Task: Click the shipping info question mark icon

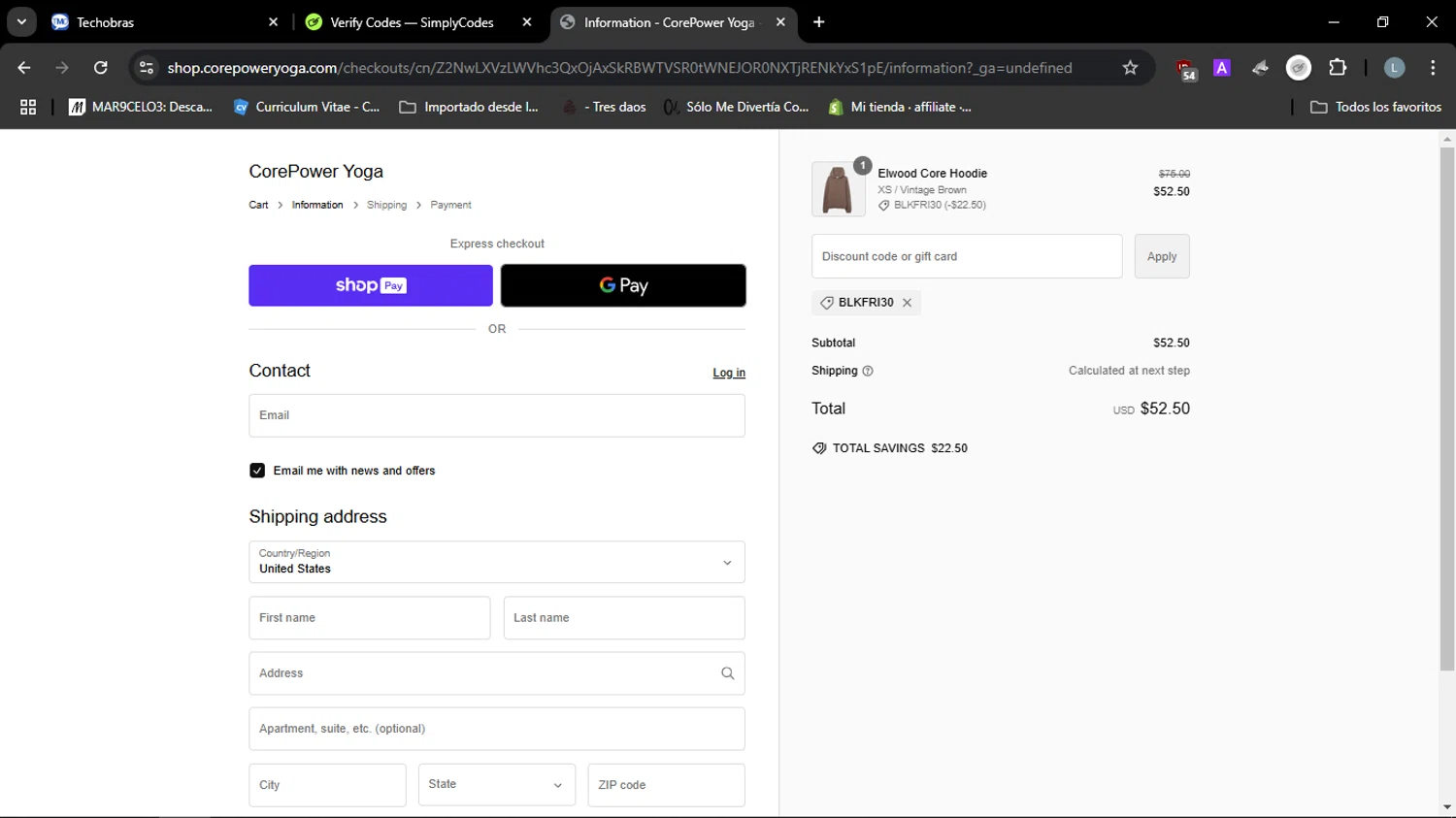Action: 868,371
